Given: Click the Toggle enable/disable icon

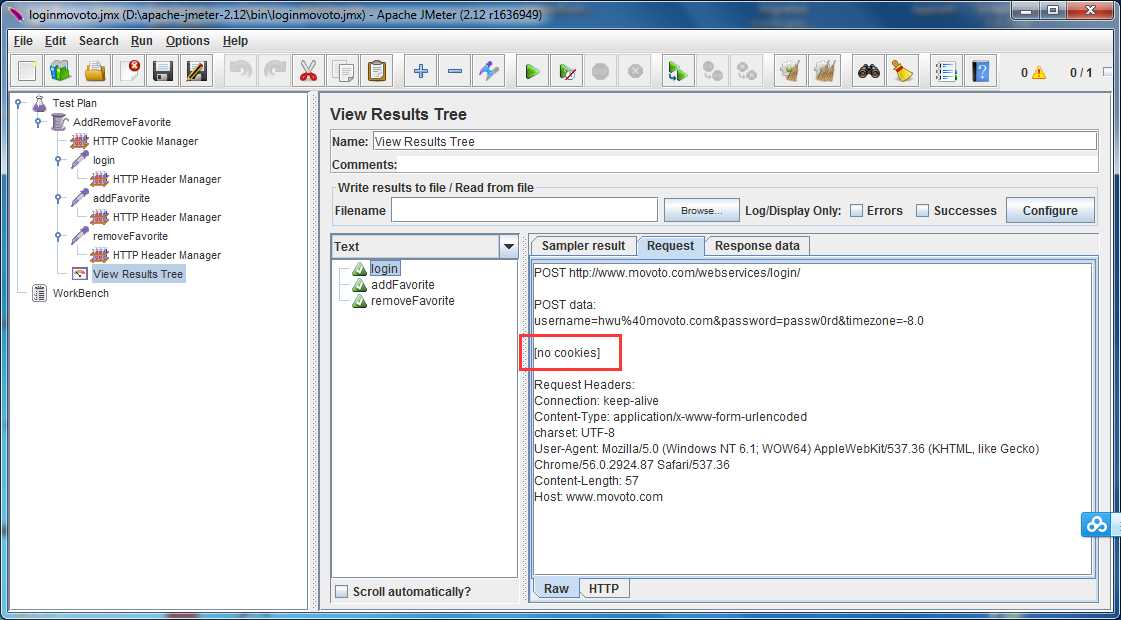Looking at the screenshot, I should (488, 71).
